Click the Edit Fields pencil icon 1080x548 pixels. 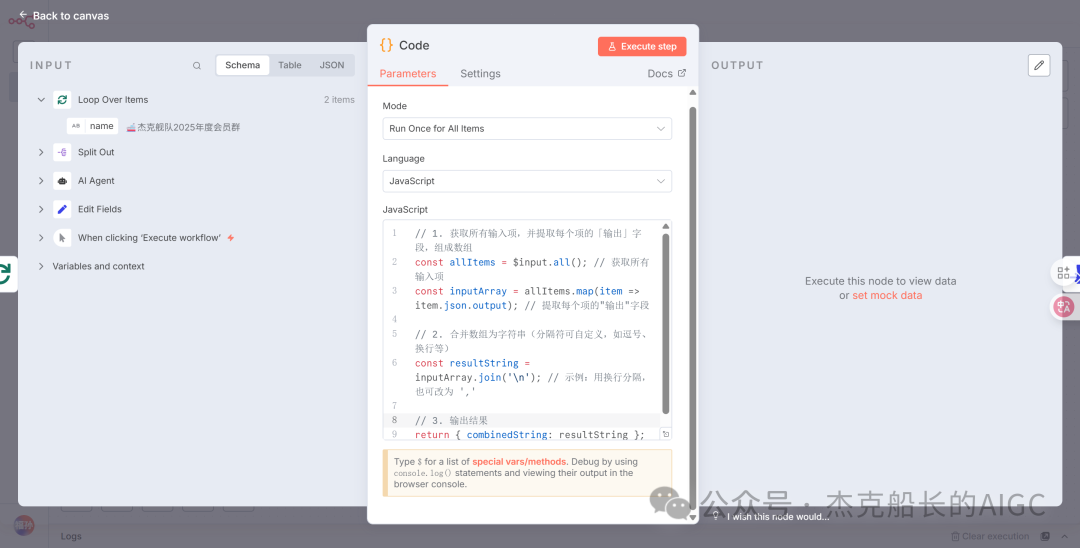click(63, 209)
